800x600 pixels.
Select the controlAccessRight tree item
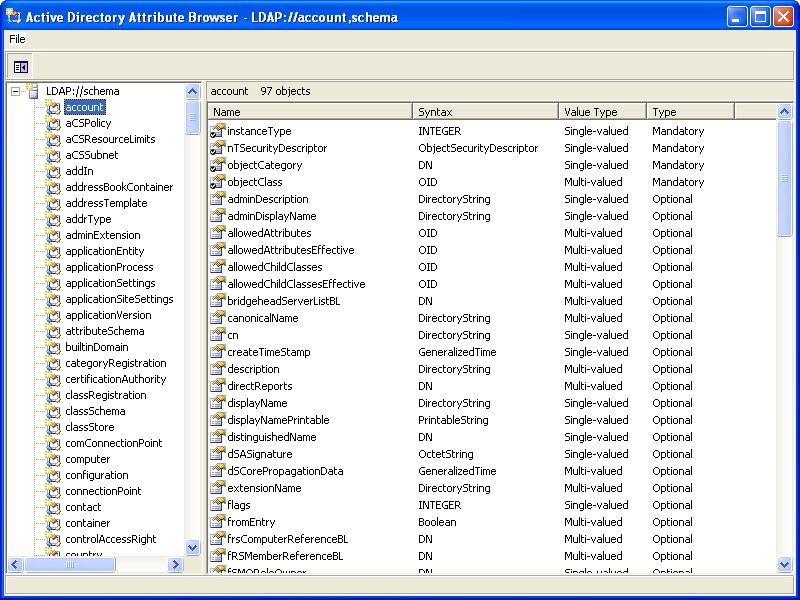coord(110,539)
